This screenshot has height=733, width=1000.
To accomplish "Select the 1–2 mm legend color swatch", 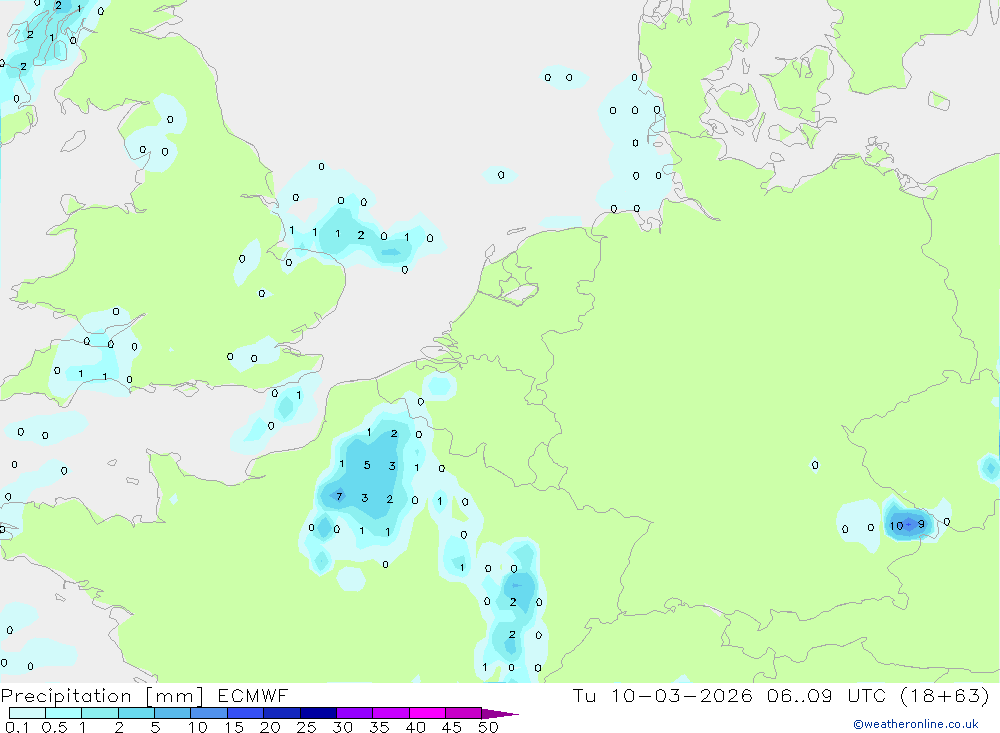I will 99,713.
